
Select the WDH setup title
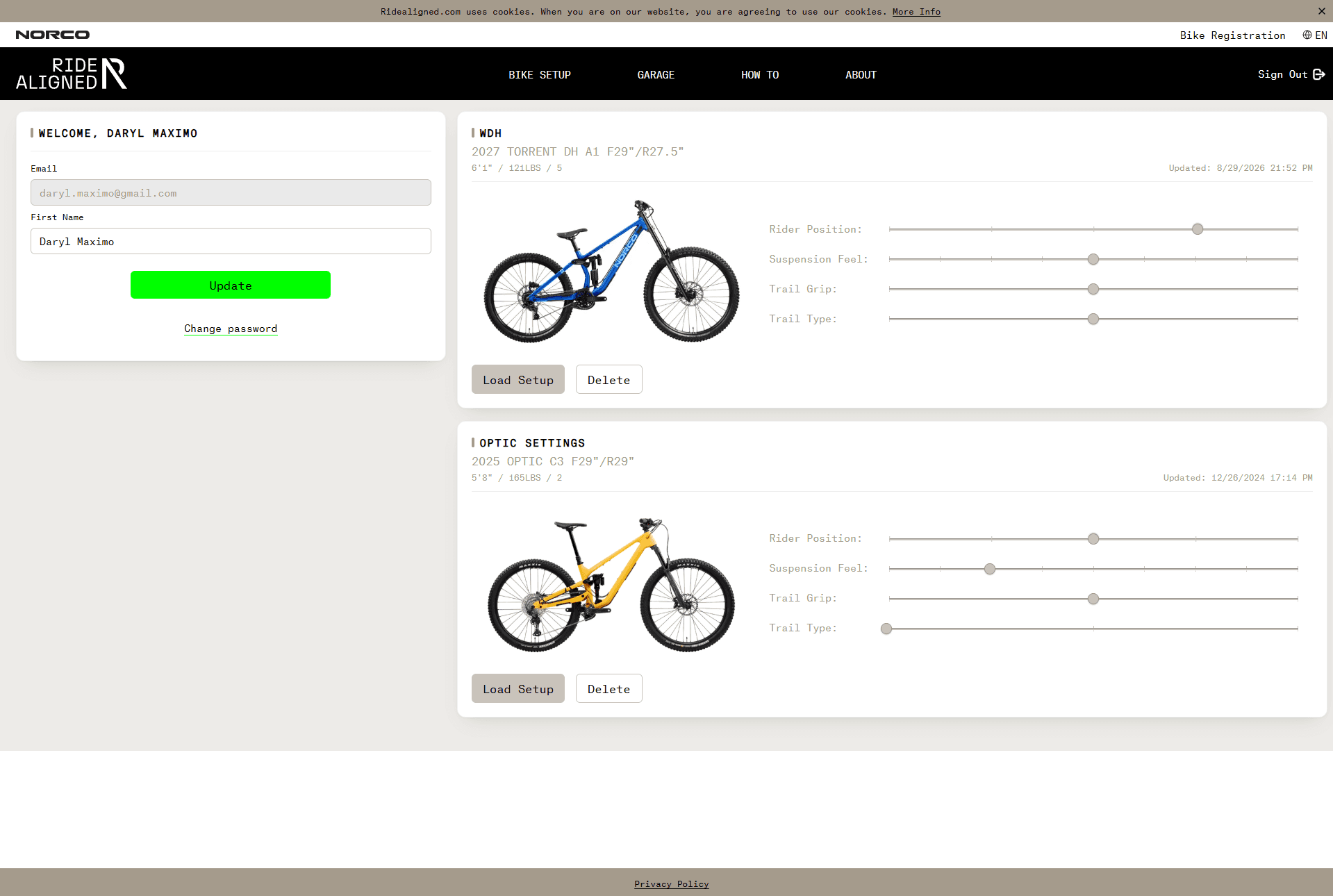(490, 133)
